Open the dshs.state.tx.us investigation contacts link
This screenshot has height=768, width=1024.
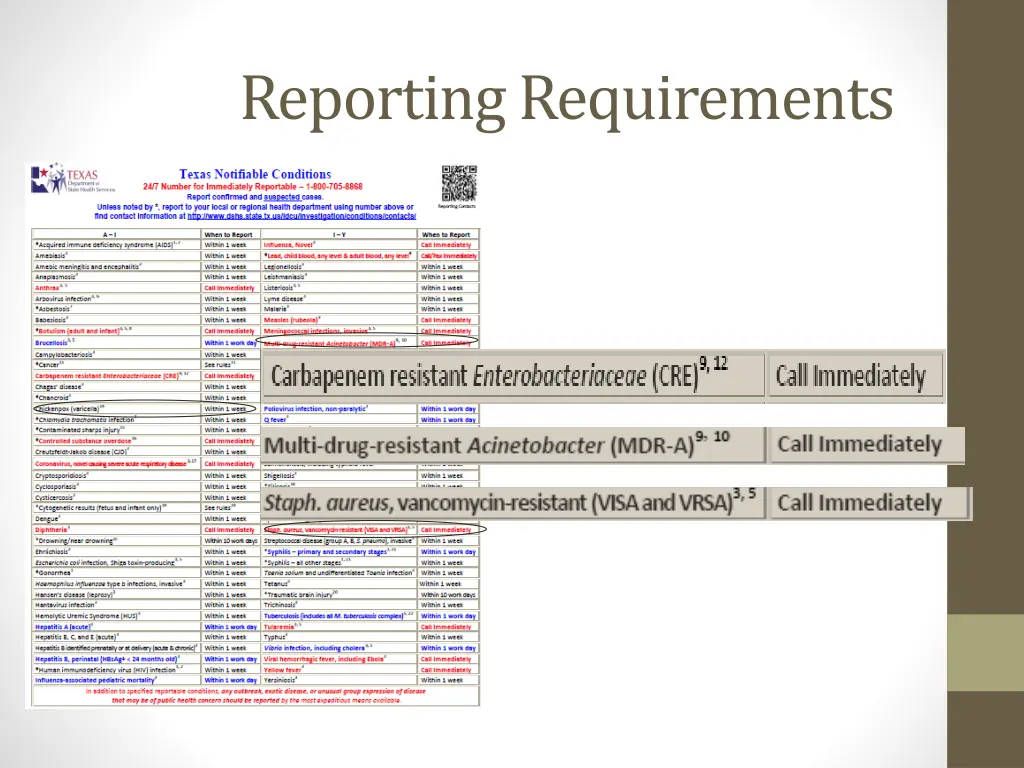302,216
